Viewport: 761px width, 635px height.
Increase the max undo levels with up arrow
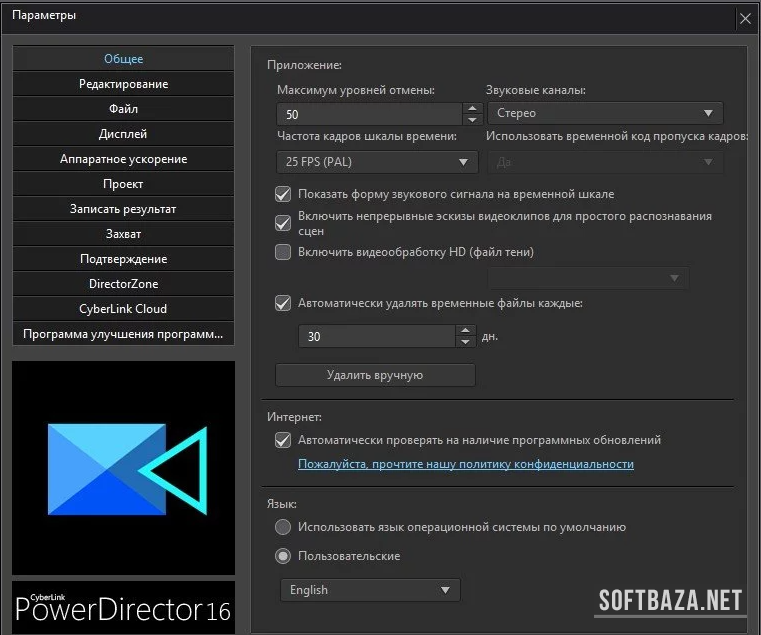472,108
